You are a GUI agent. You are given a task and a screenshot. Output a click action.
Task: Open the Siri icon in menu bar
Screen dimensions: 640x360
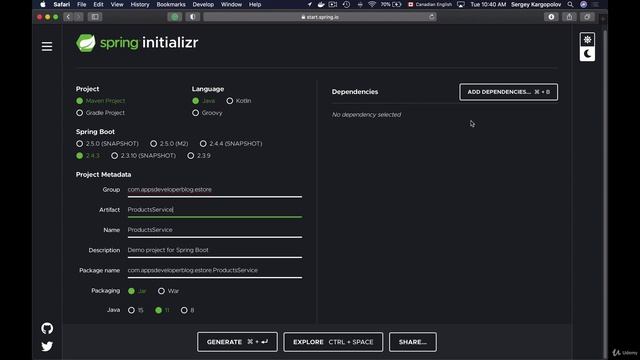point(584,4)
